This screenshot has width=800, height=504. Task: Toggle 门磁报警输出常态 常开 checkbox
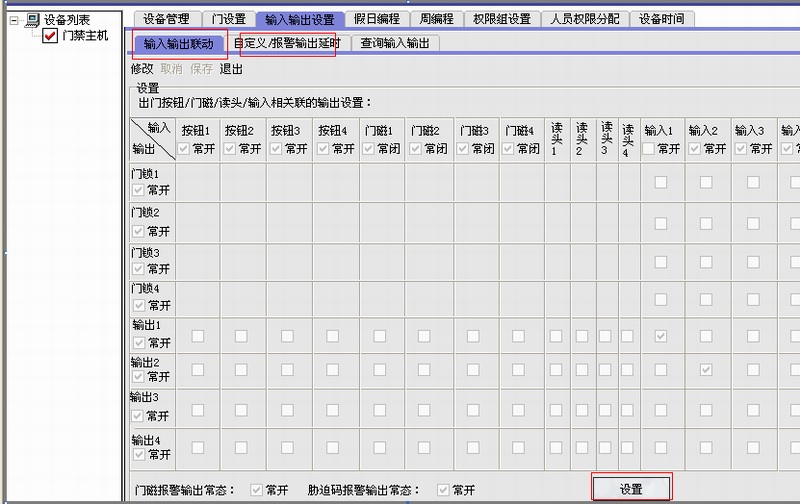click(256, 490)
